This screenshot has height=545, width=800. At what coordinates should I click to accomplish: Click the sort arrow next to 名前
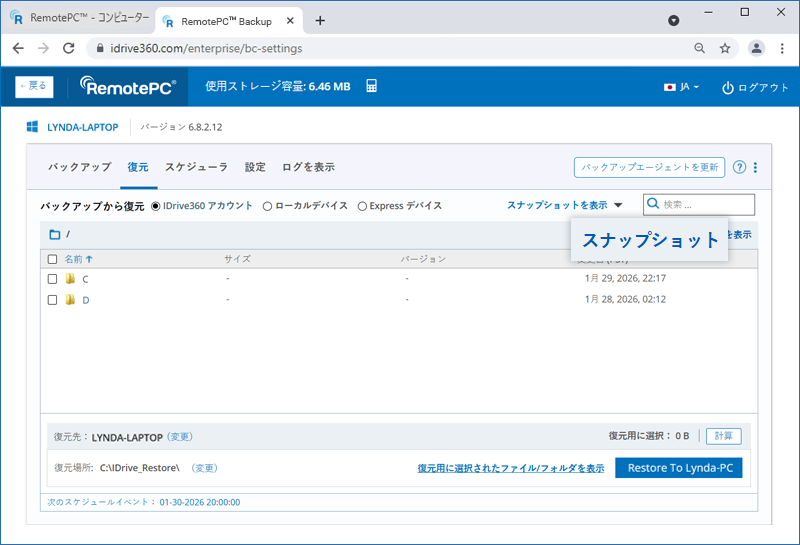click(89, 259)
